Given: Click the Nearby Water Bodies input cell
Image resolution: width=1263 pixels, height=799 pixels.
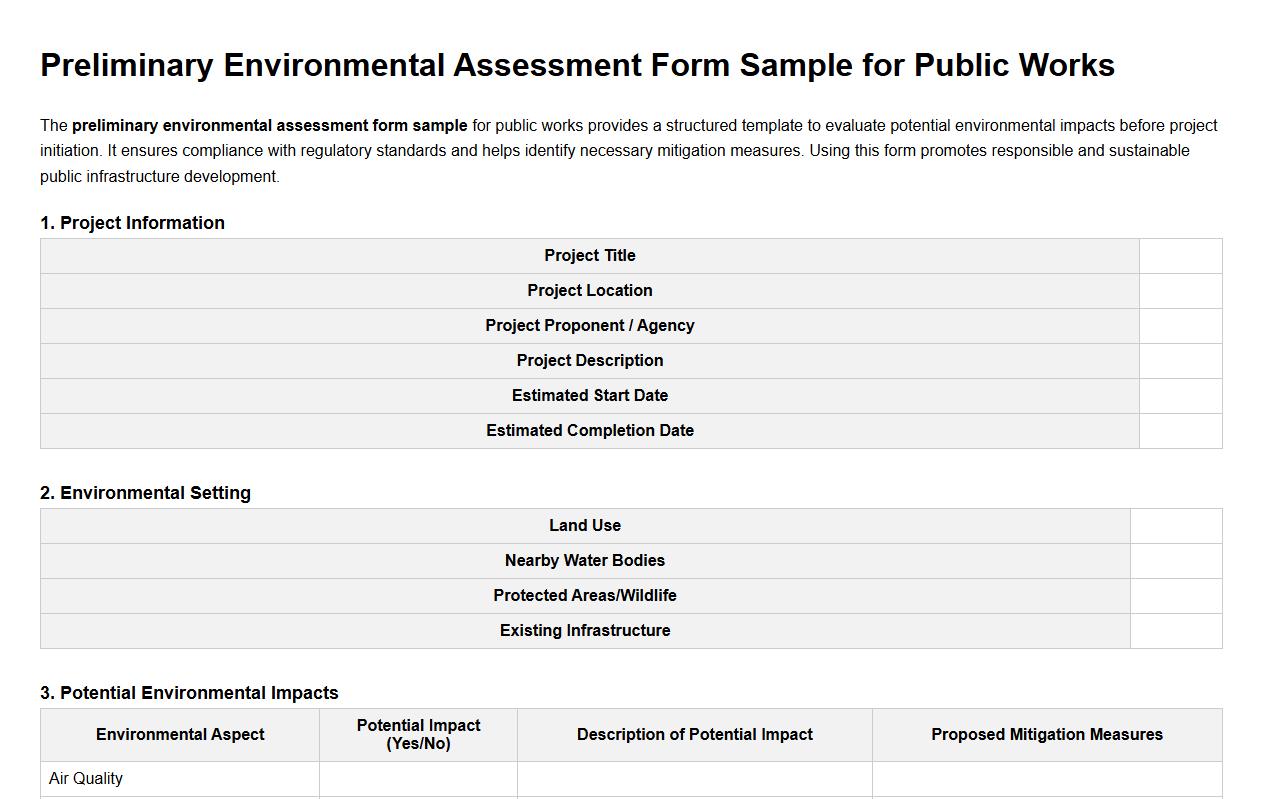Looking at the screenshot, I should coord(1176,560).
